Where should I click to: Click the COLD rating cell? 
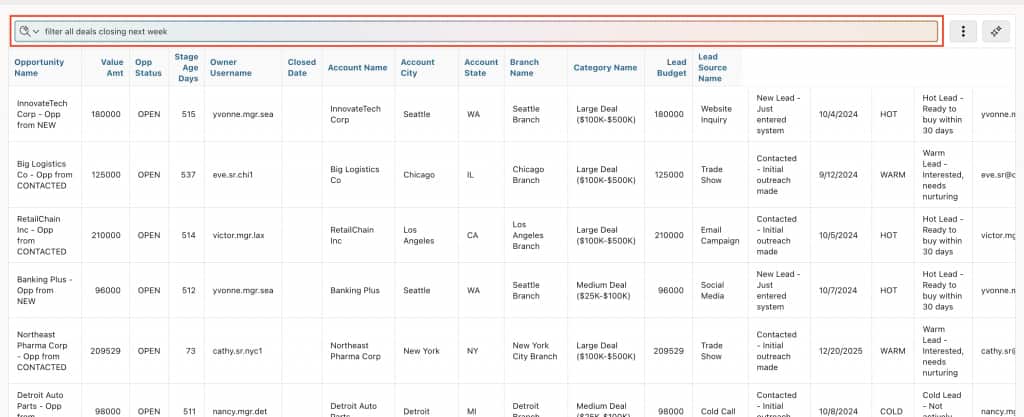point(893,411)
